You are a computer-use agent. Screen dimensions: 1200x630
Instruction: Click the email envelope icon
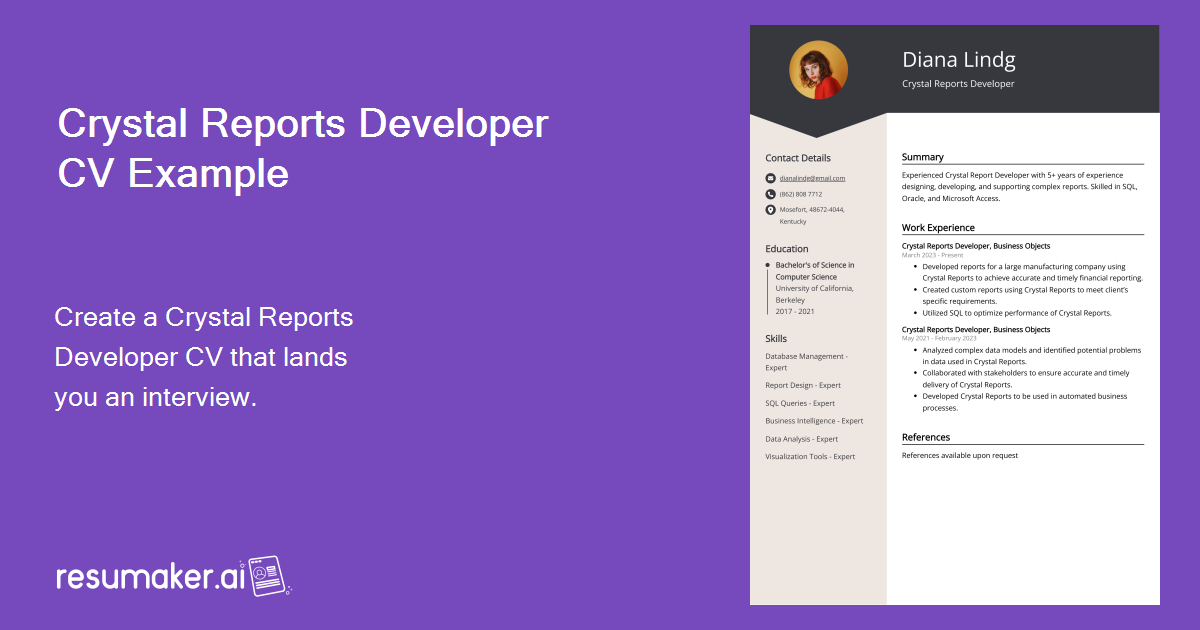click(769, 178)
